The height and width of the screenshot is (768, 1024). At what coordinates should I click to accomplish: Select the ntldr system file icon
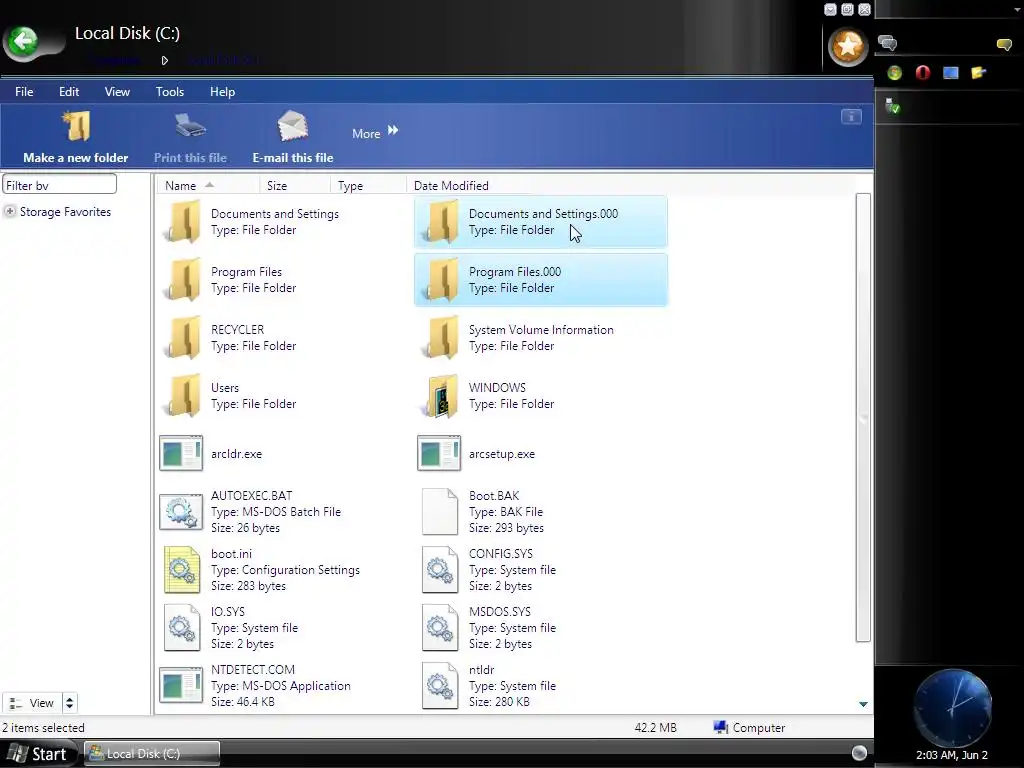pyautogui.click(x=440, y=686)
